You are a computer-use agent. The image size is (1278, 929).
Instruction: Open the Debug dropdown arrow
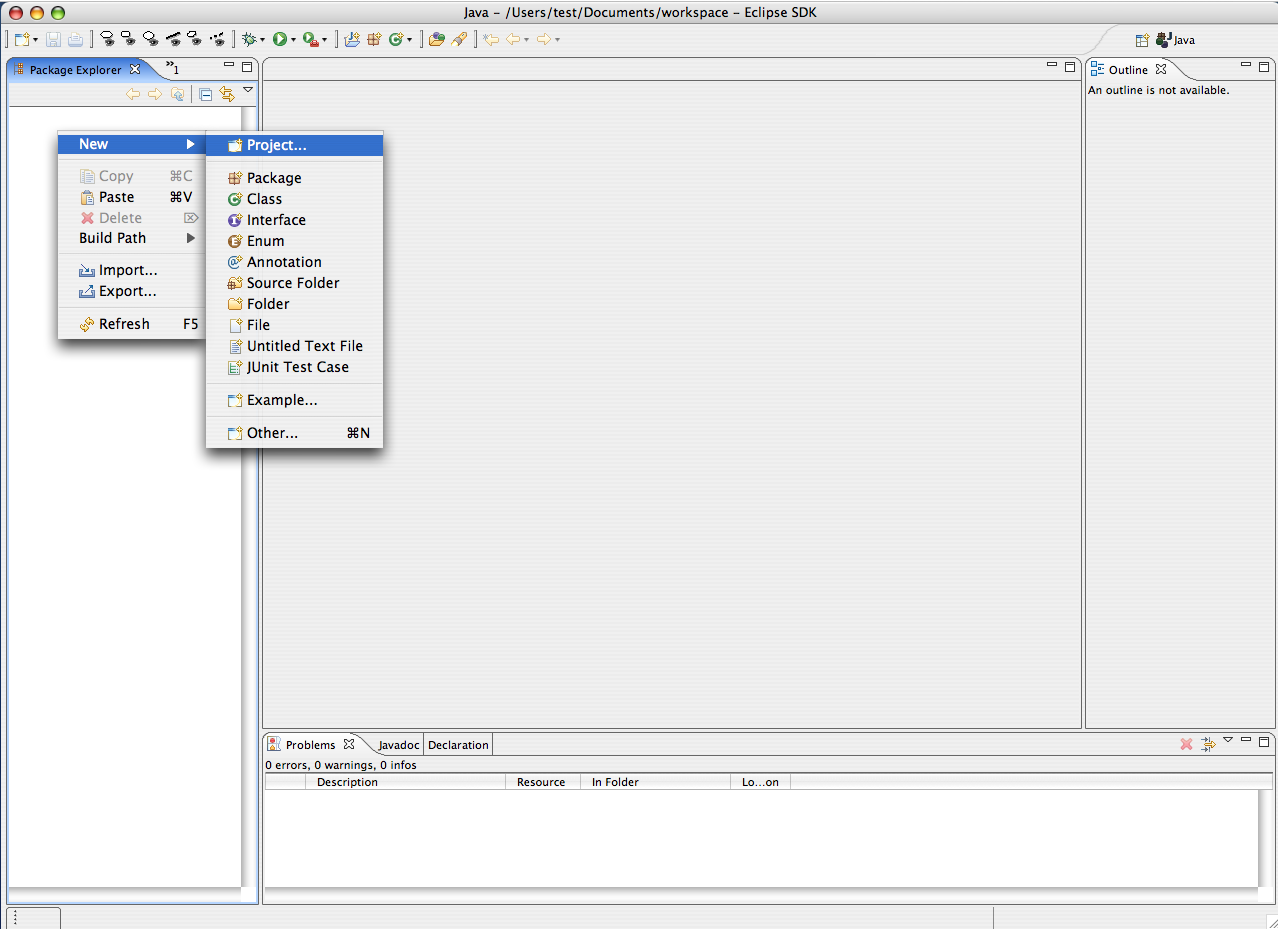click(x=262, y=40)
